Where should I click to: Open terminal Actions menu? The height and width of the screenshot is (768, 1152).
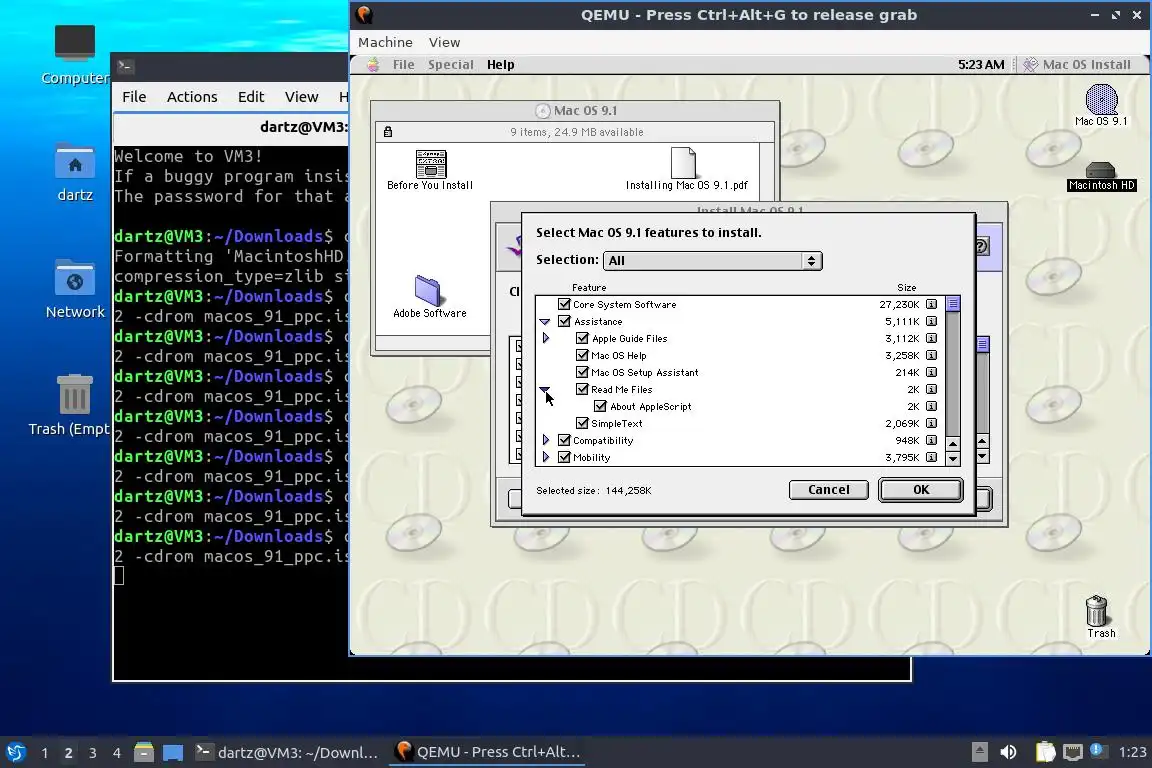[x=192, y=96]
